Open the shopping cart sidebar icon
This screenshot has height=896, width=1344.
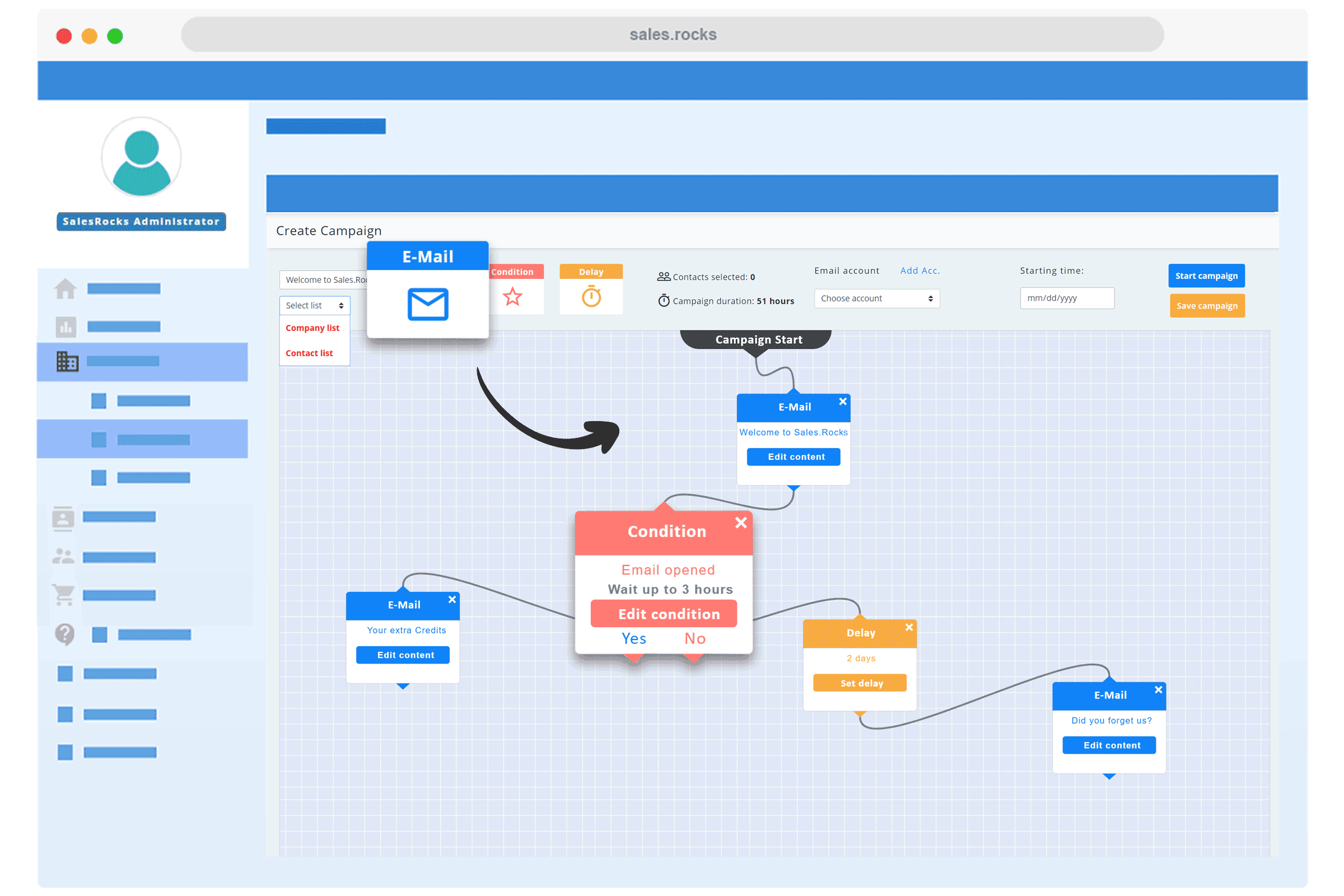[x=63, y=595]
